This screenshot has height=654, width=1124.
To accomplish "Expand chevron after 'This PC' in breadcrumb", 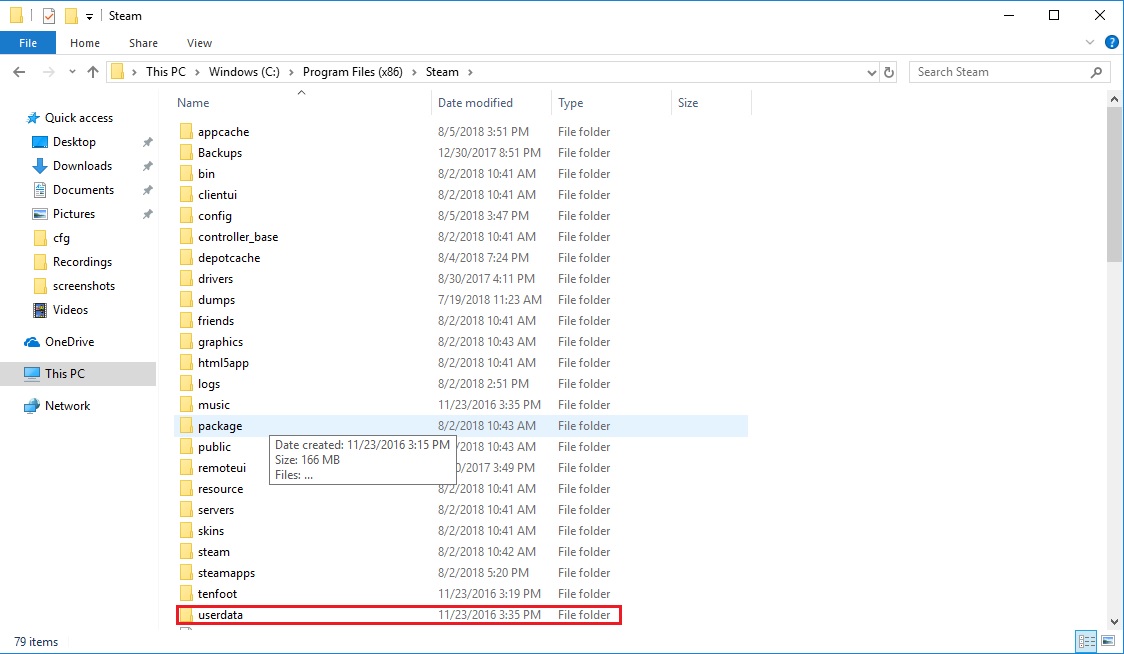I will pyautogui.click(x=197, y=72).
